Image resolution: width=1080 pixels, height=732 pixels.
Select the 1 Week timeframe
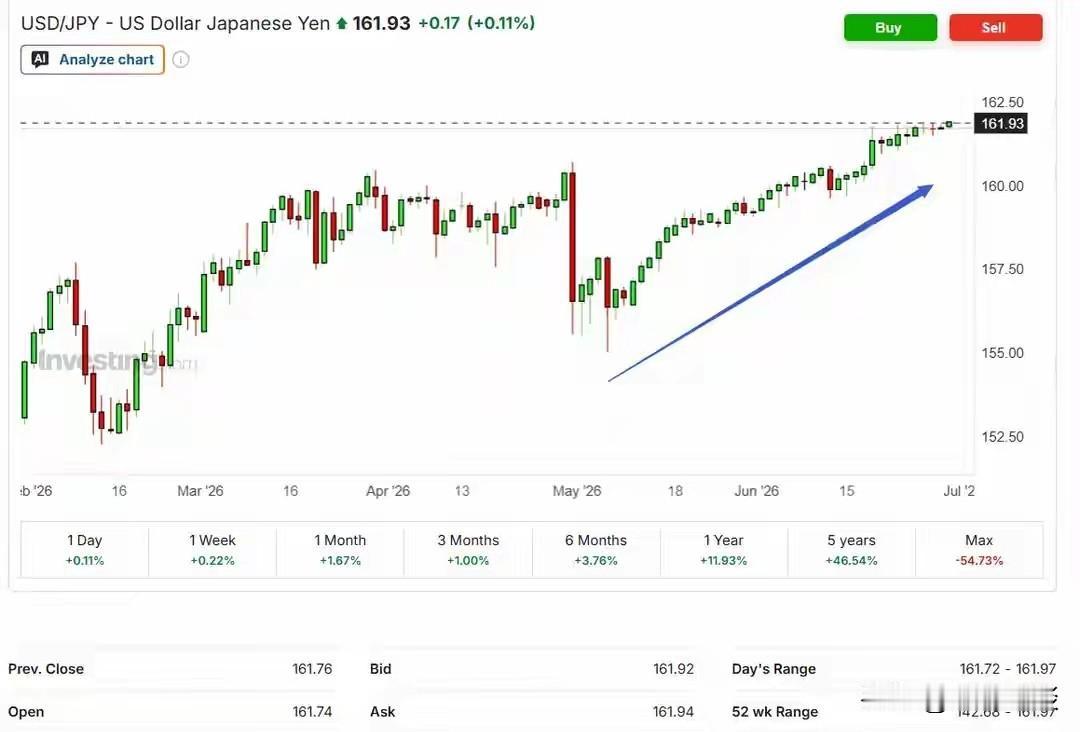click(212, 550)
